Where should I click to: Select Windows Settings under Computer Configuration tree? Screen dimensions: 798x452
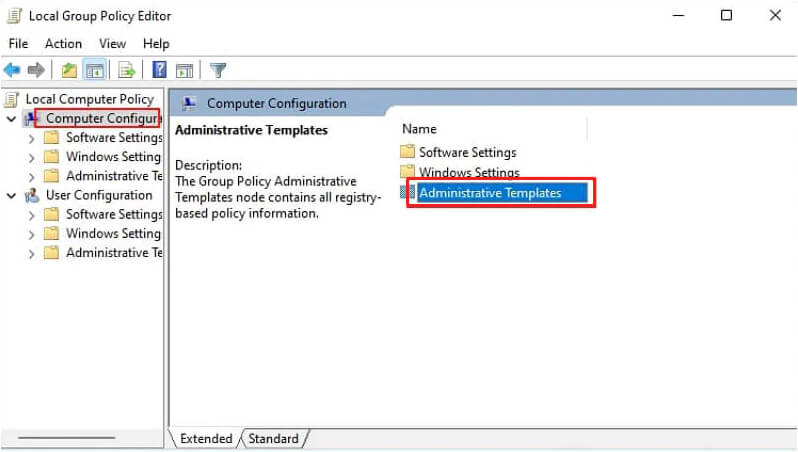pos(113,157)
